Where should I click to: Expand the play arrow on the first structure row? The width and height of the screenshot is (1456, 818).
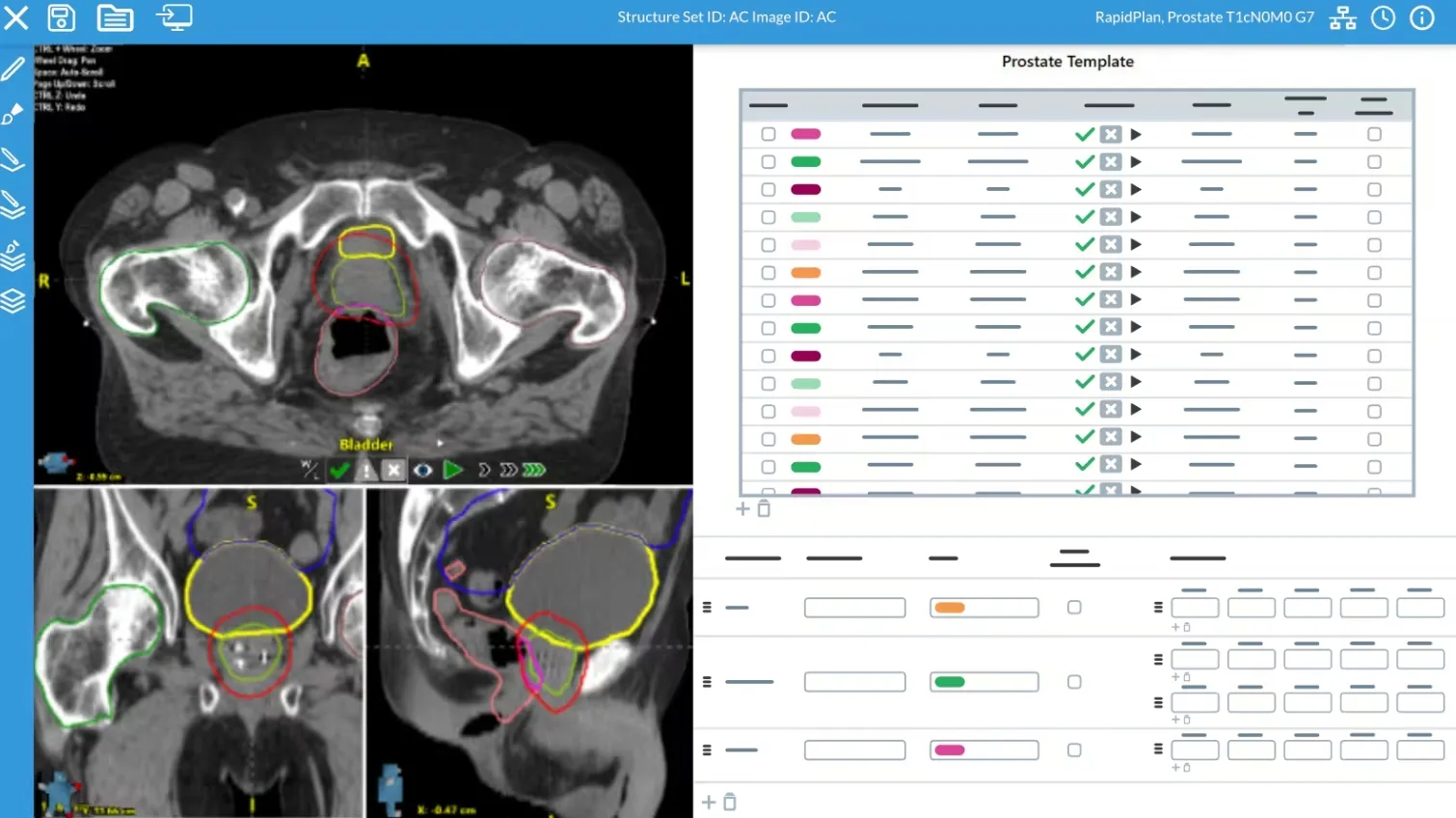click(1136, 134)
